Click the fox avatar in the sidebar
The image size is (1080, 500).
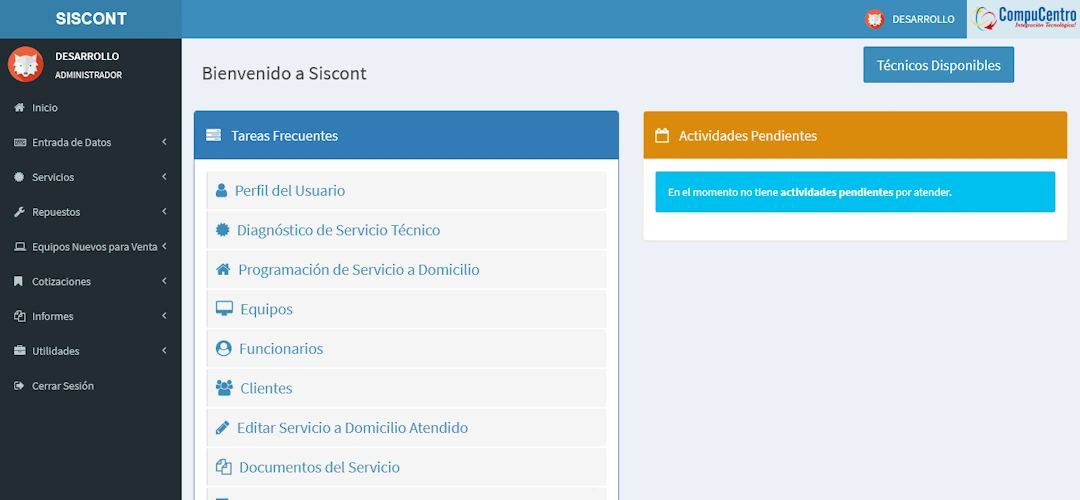(25, 64)
